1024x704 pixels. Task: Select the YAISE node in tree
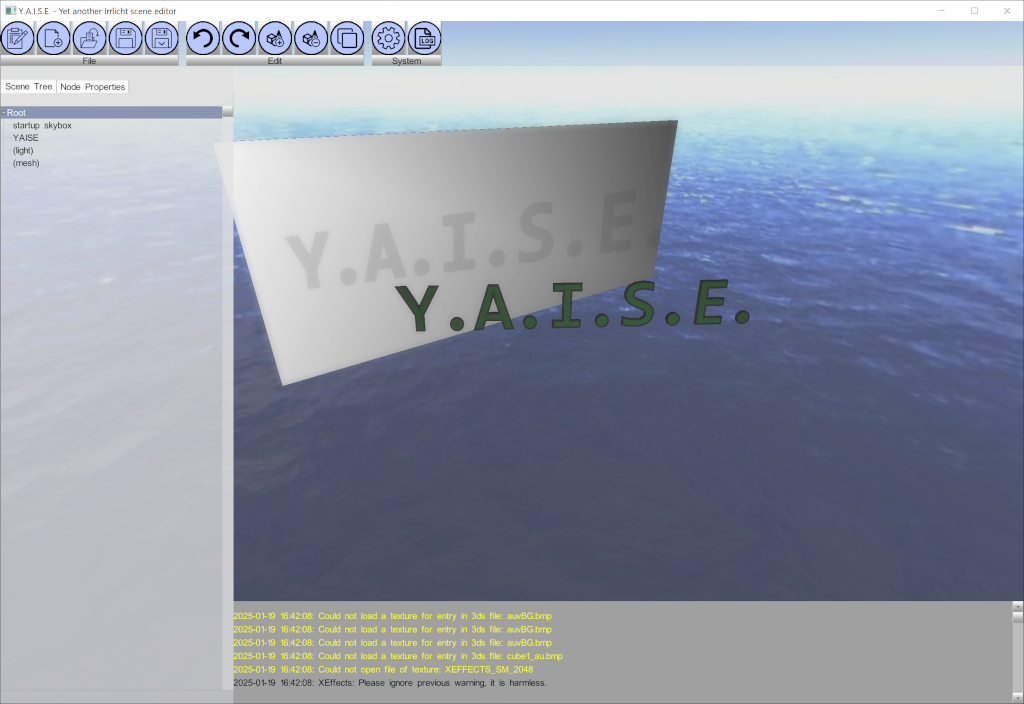26,138
